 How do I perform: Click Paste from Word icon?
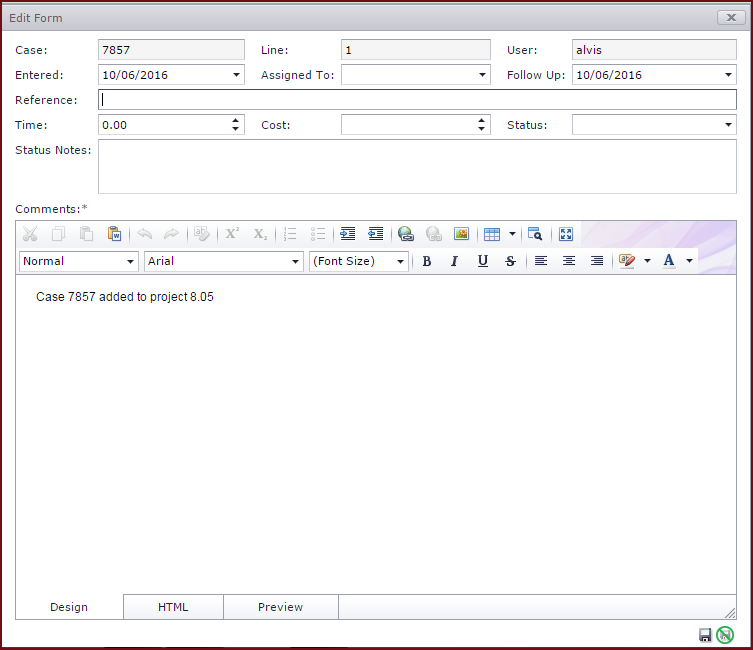114,234
